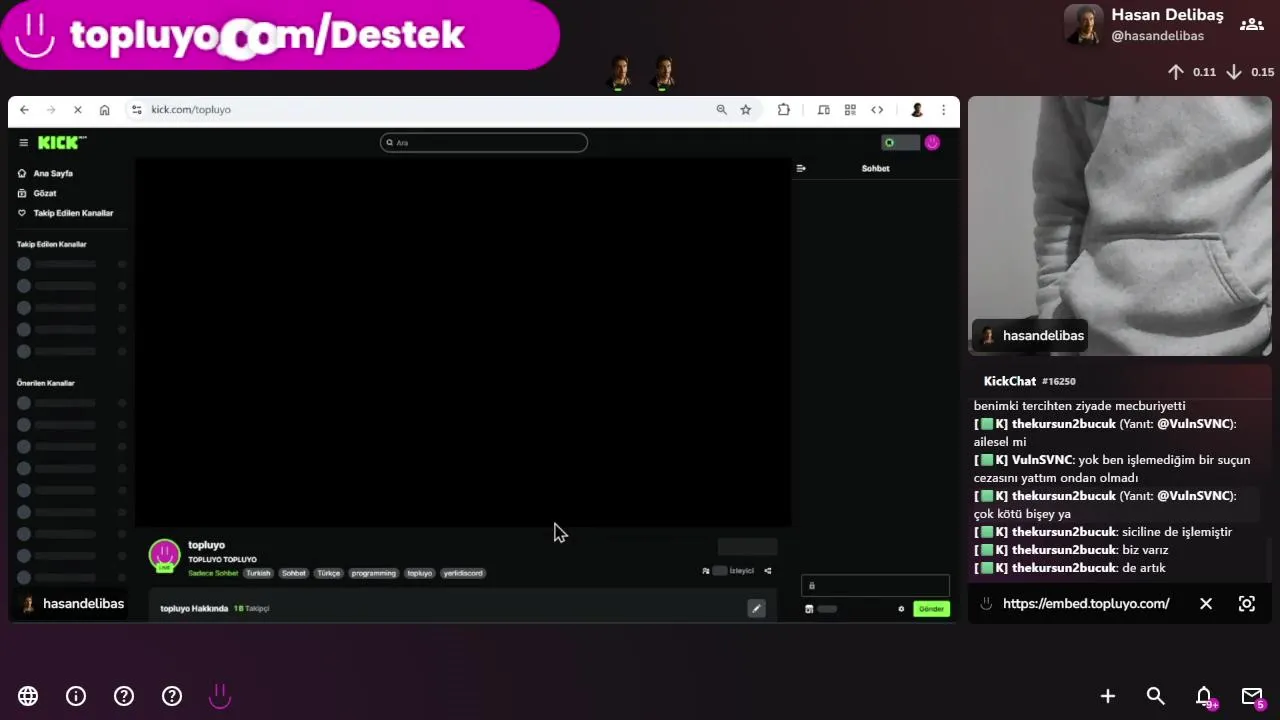Click the browser forward arrow
This screenshot has width=1280, height=720.
51,110
